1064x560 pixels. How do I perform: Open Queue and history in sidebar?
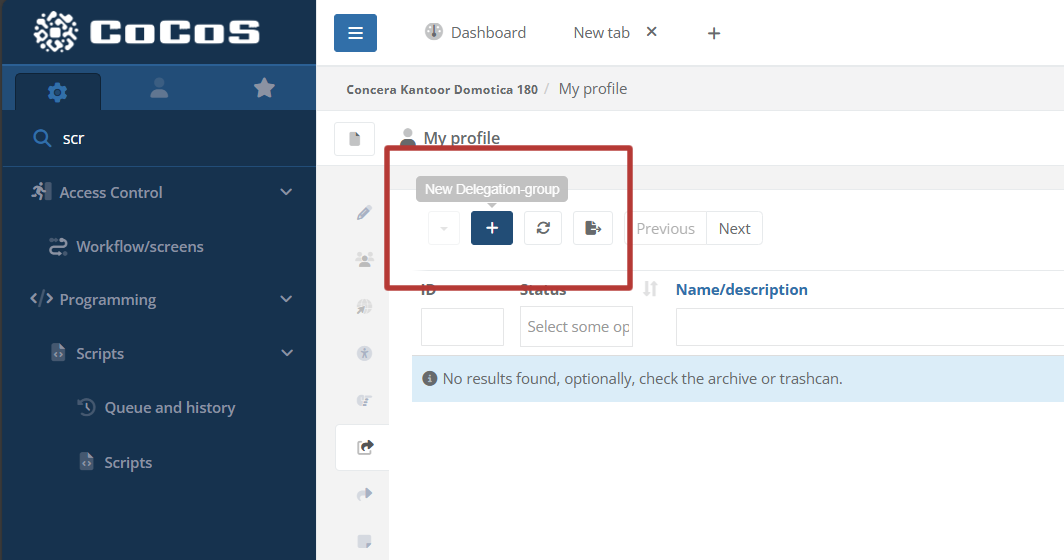(169, 408)
